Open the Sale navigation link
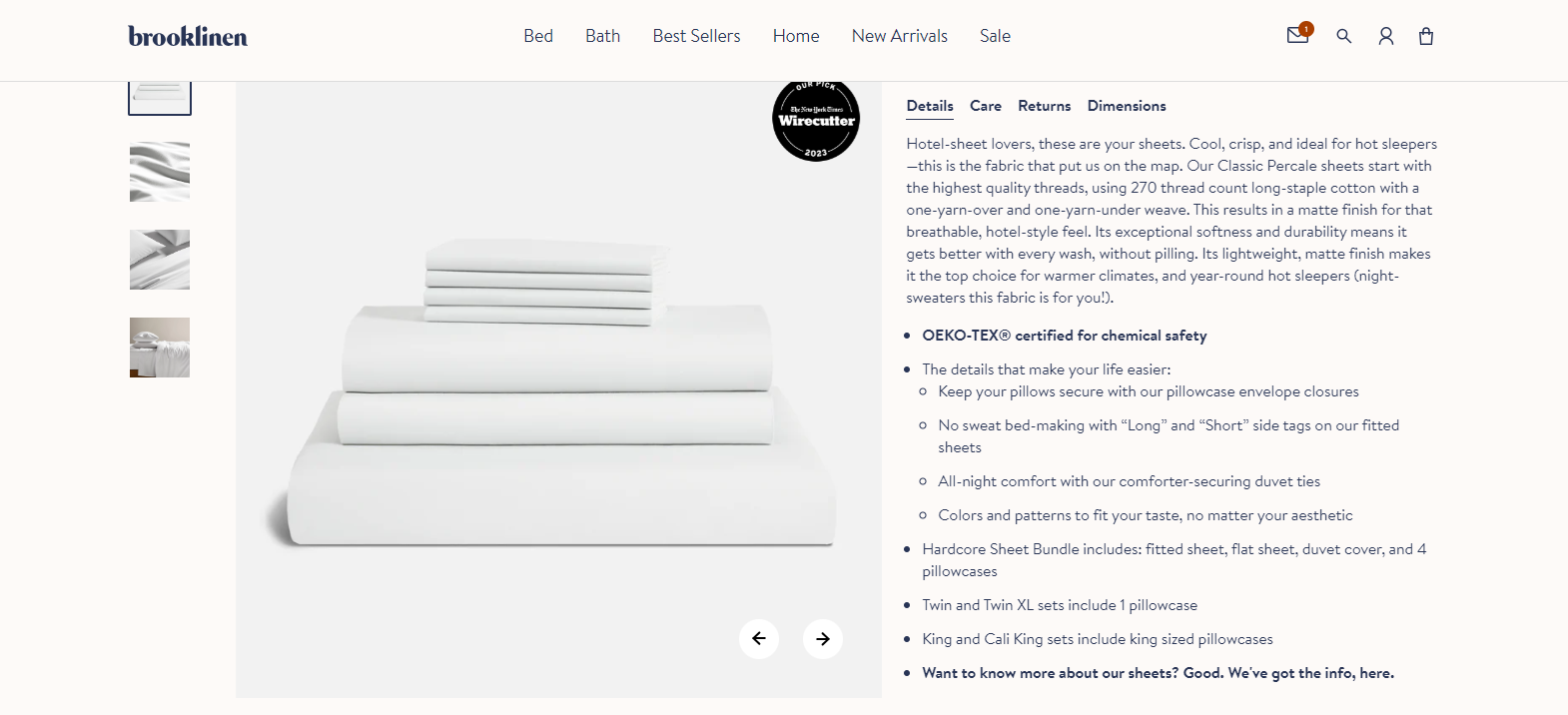 pyautogui.click(x=996, y=36)
